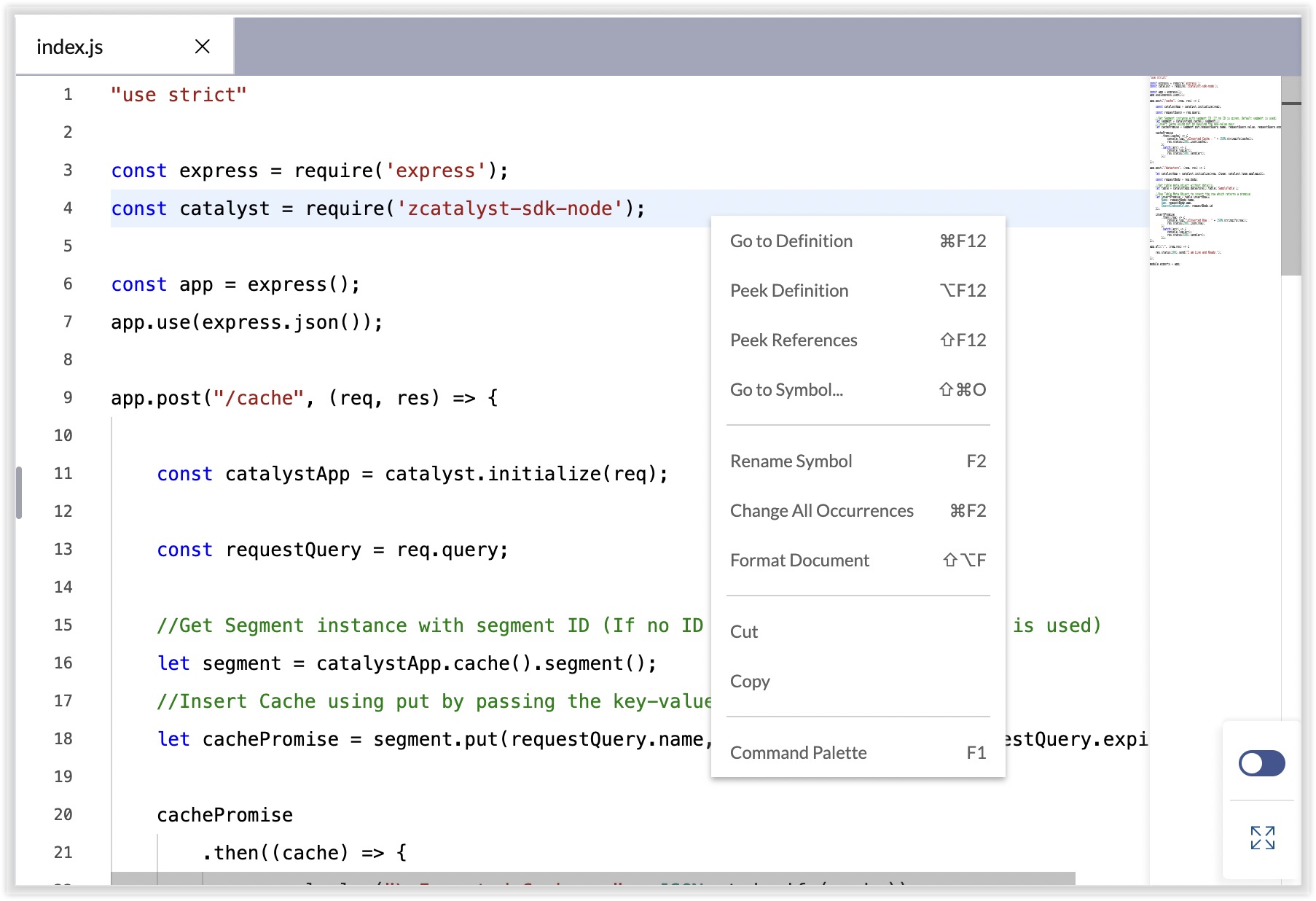Choose Peek References in context menu

tap(858, 340)
